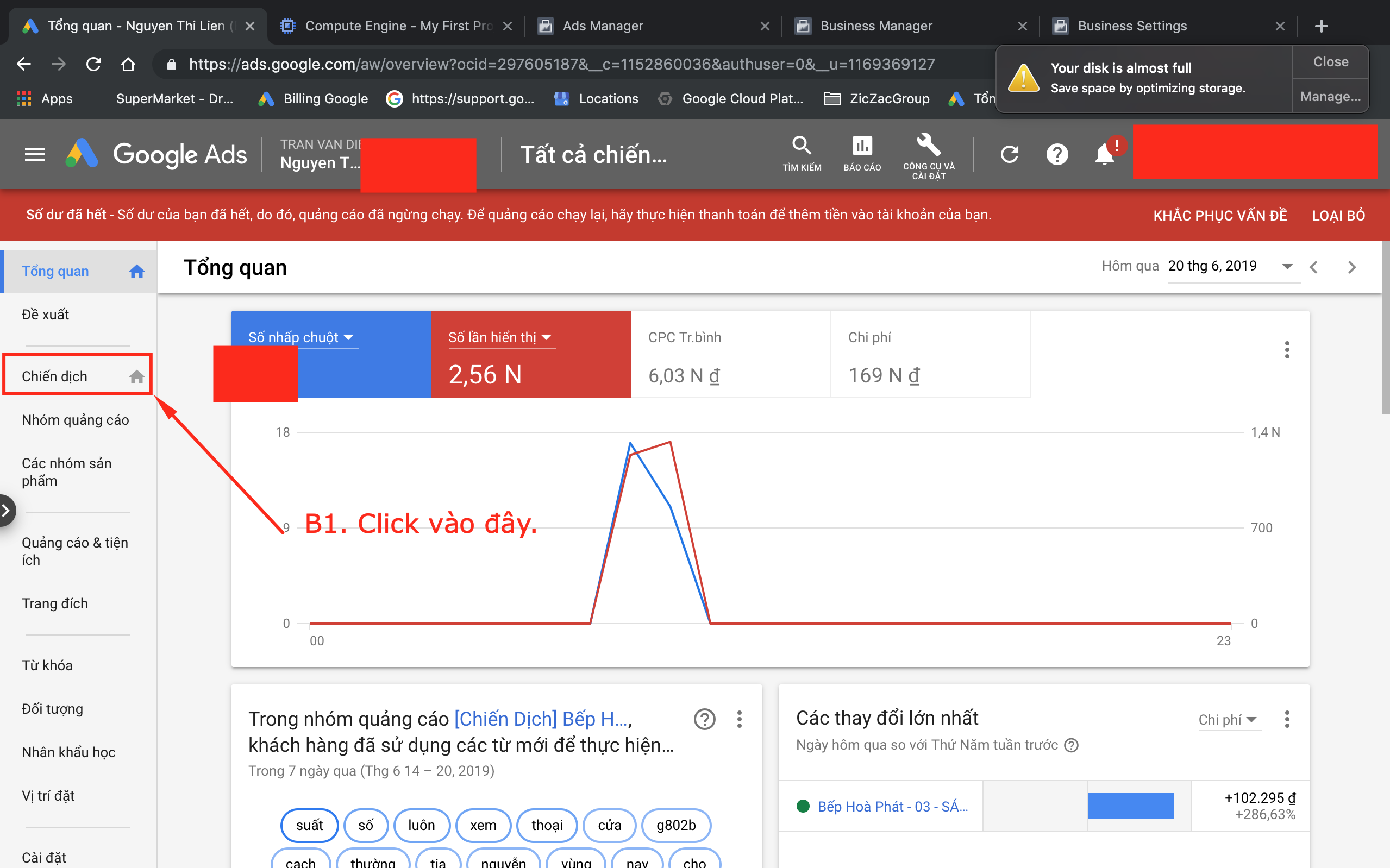Image resolution: width=1390 pixels, height=868 pixels.
Task: Open the Tất cả chiến... campaign selector
Action: point(594,154)
